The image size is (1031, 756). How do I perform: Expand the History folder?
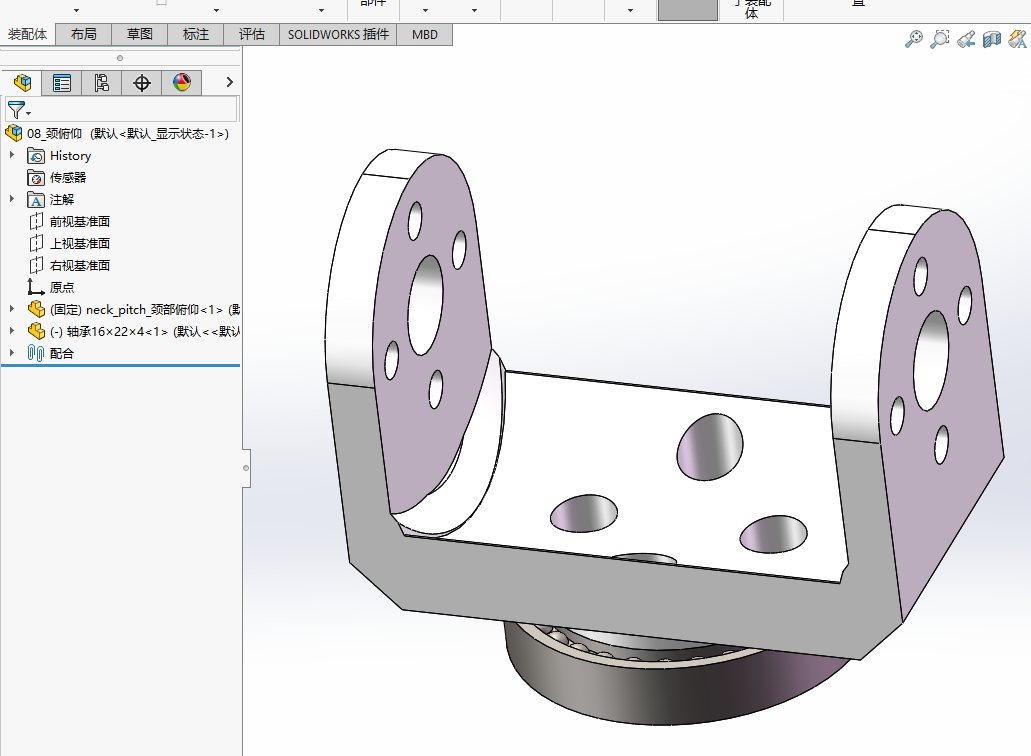[x=12, y=155]
